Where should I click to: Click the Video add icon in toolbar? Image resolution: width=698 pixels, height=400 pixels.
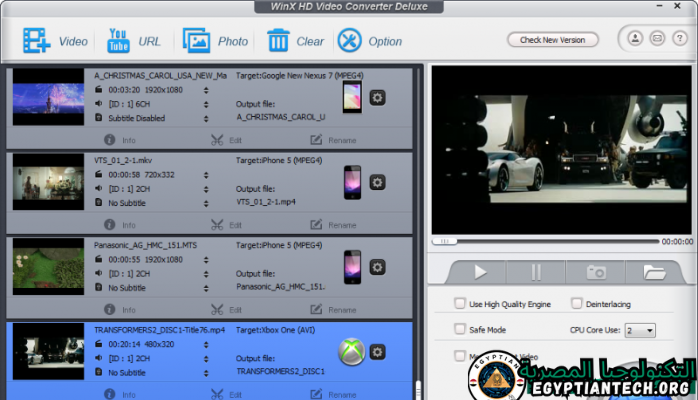(37, 41)
